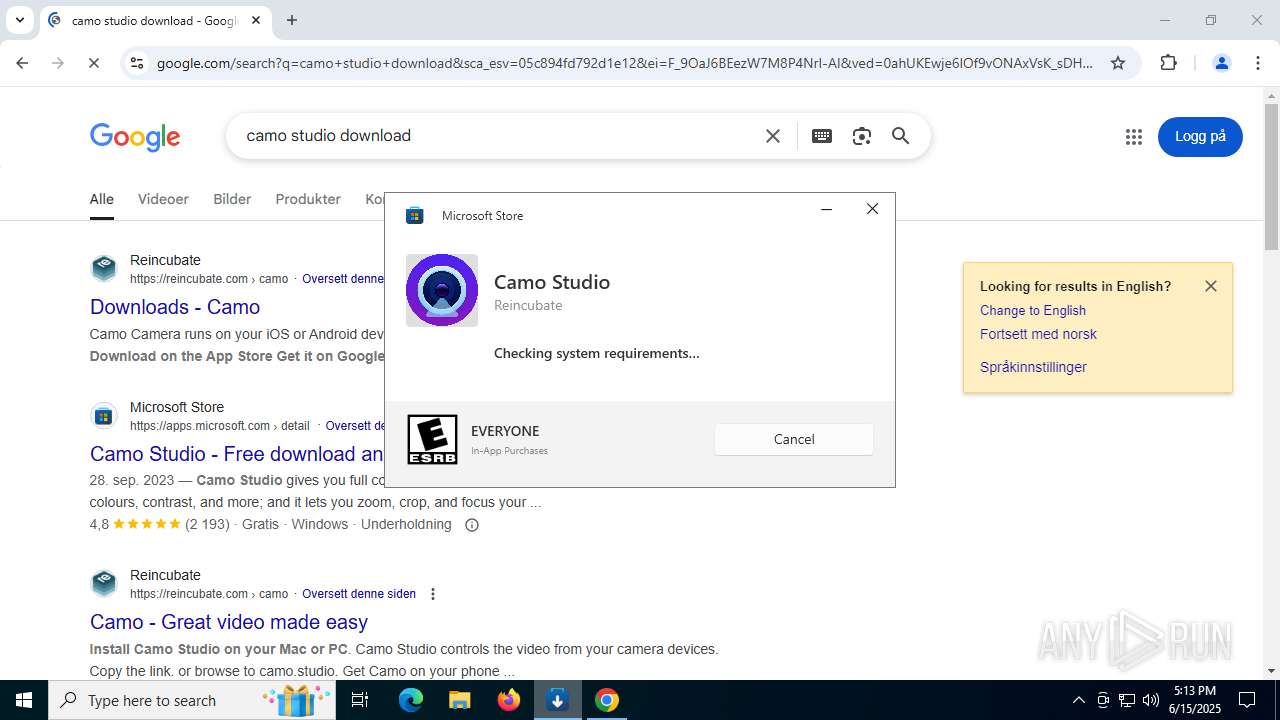Minimize the Microsoft Store dialog

(x=827, y=209)
